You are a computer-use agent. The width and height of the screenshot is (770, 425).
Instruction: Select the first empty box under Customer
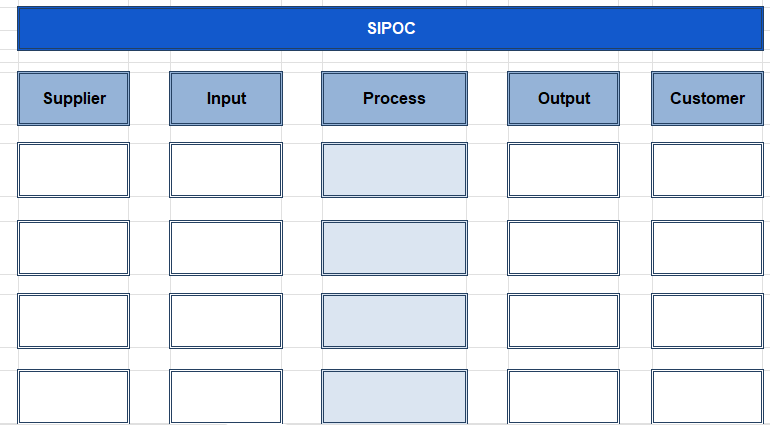708,170
